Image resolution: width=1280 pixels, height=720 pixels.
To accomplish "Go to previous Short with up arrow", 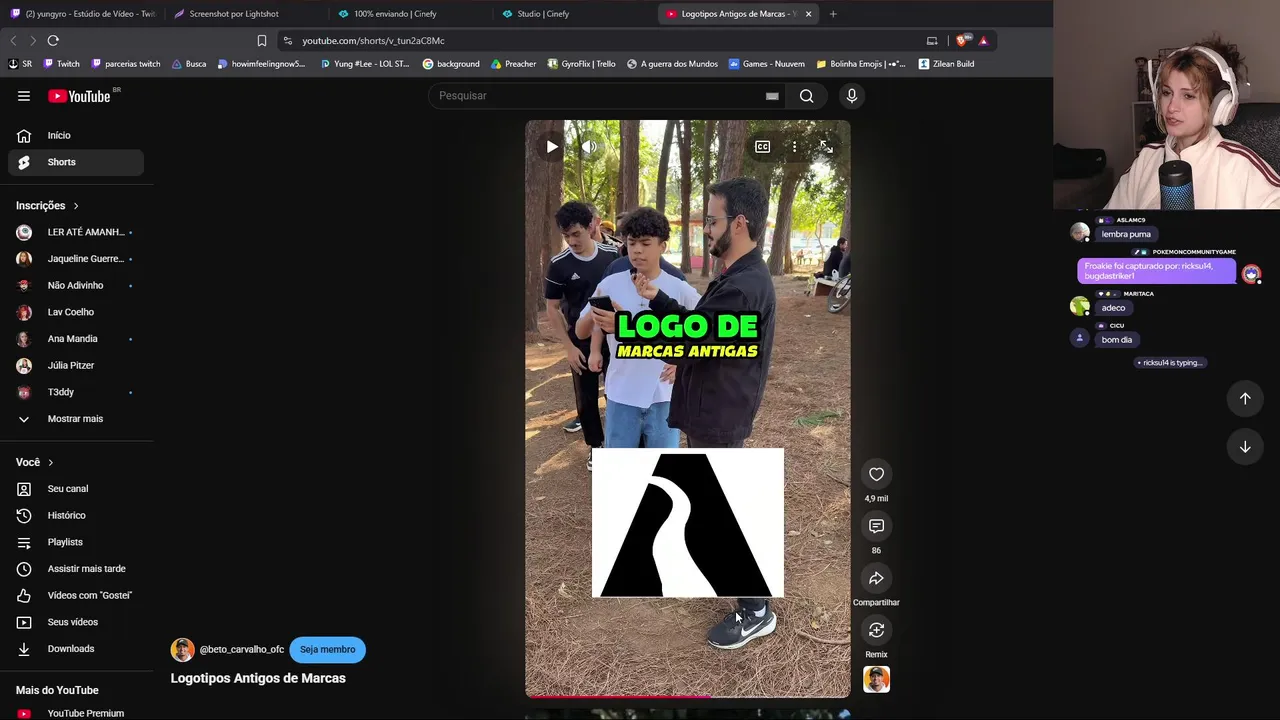I will pyautogui.click(x=1245, y=399).
